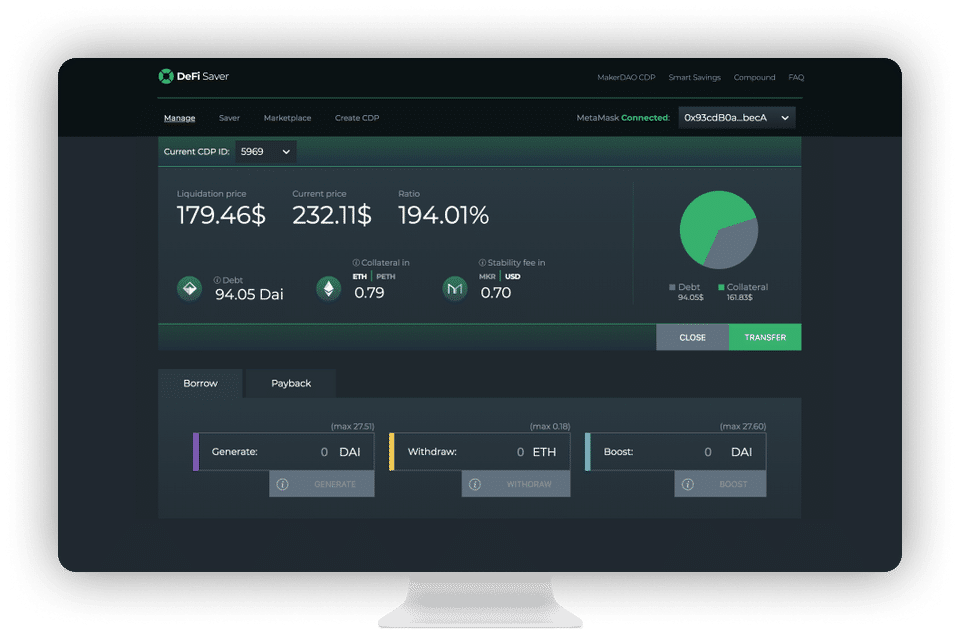The height and width of the screenshot is (630, 960).
Task: Click the CLOSE button
Action: tap(692, 337)
